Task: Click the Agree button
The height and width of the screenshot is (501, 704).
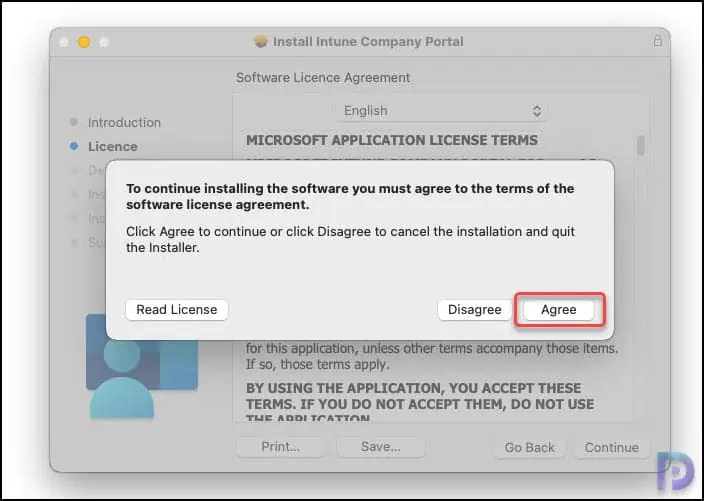Action: coord(559,310)
